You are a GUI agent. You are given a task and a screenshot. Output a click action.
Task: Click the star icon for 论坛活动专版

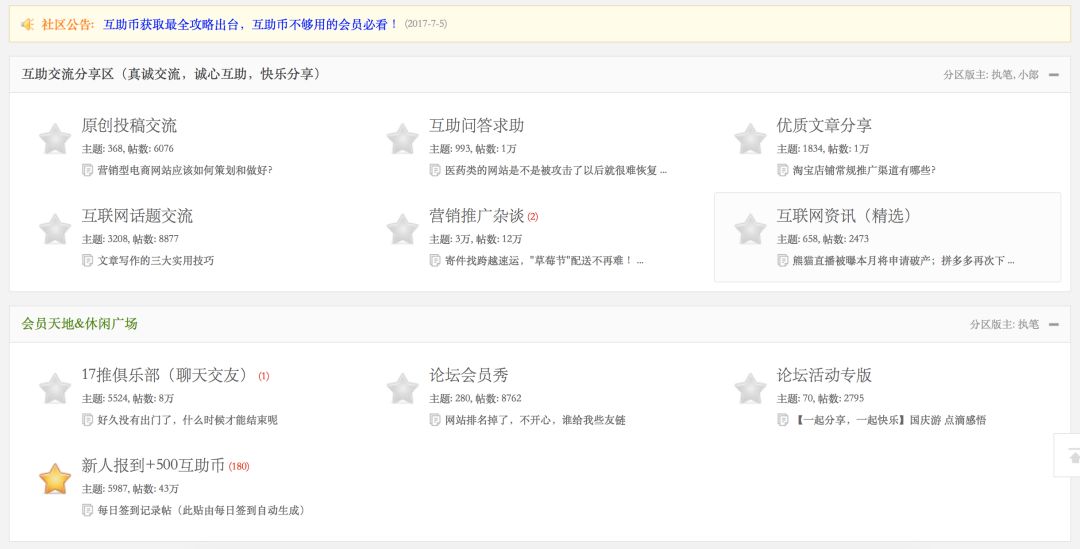[x=750, y=389]
